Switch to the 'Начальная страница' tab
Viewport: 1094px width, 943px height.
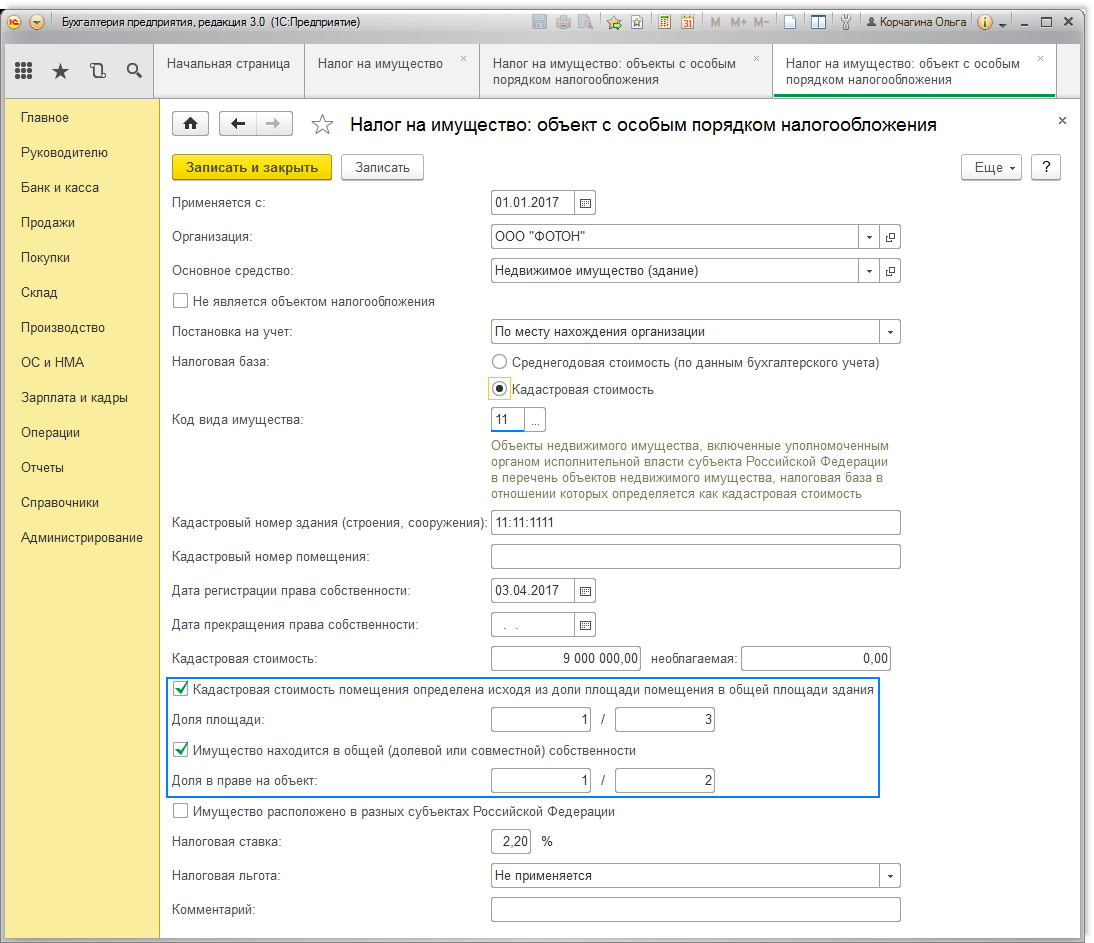click(x=228, y=63)
